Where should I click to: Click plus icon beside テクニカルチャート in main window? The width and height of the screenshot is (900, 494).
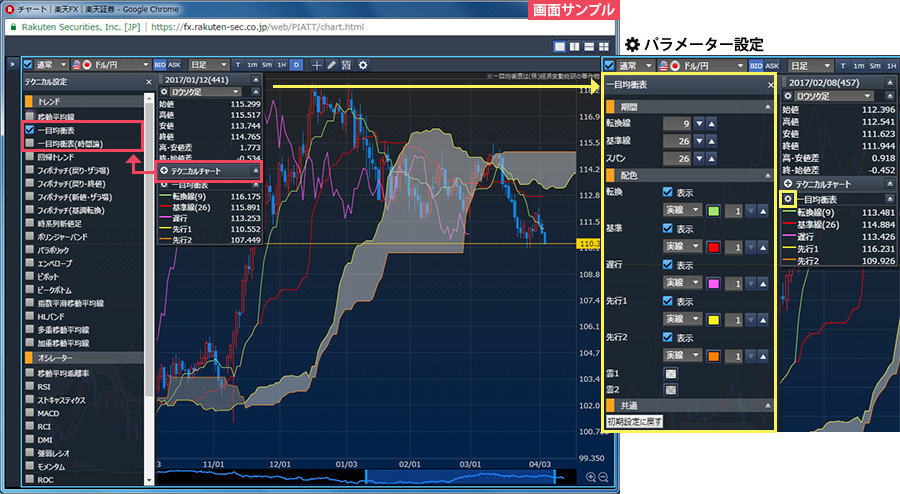point(164,171)
